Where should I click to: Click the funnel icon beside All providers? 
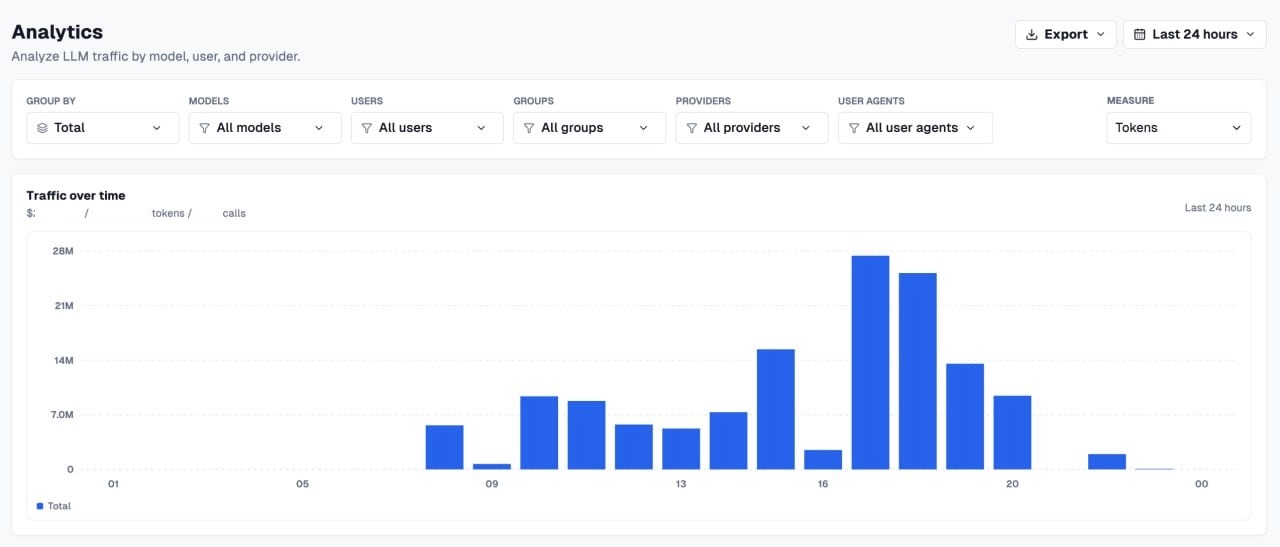point(691,128)
